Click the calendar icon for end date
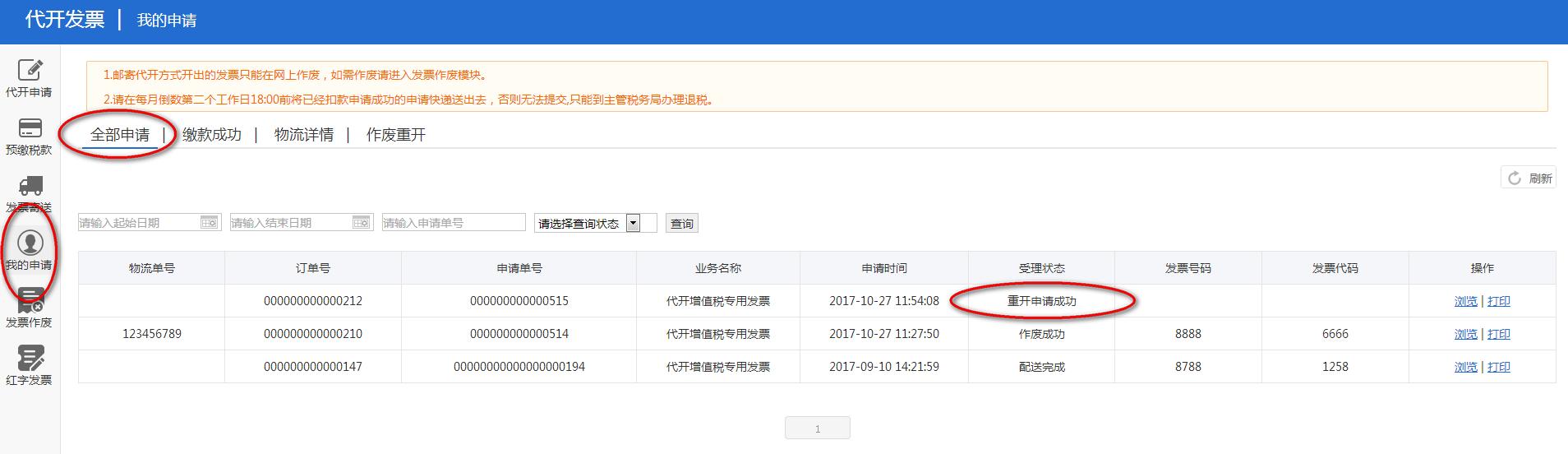Screen dimensions: 1568x454 361,222
